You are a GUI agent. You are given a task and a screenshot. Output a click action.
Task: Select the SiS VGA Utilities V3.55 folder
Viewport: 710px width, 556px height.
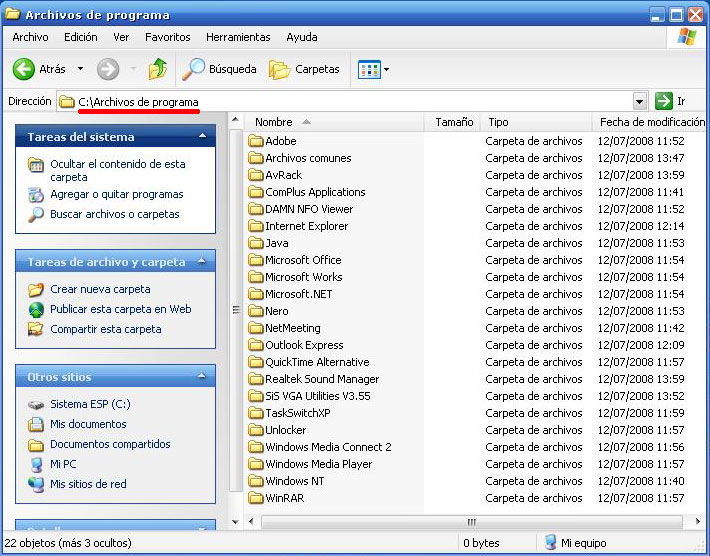pos(317,396)
